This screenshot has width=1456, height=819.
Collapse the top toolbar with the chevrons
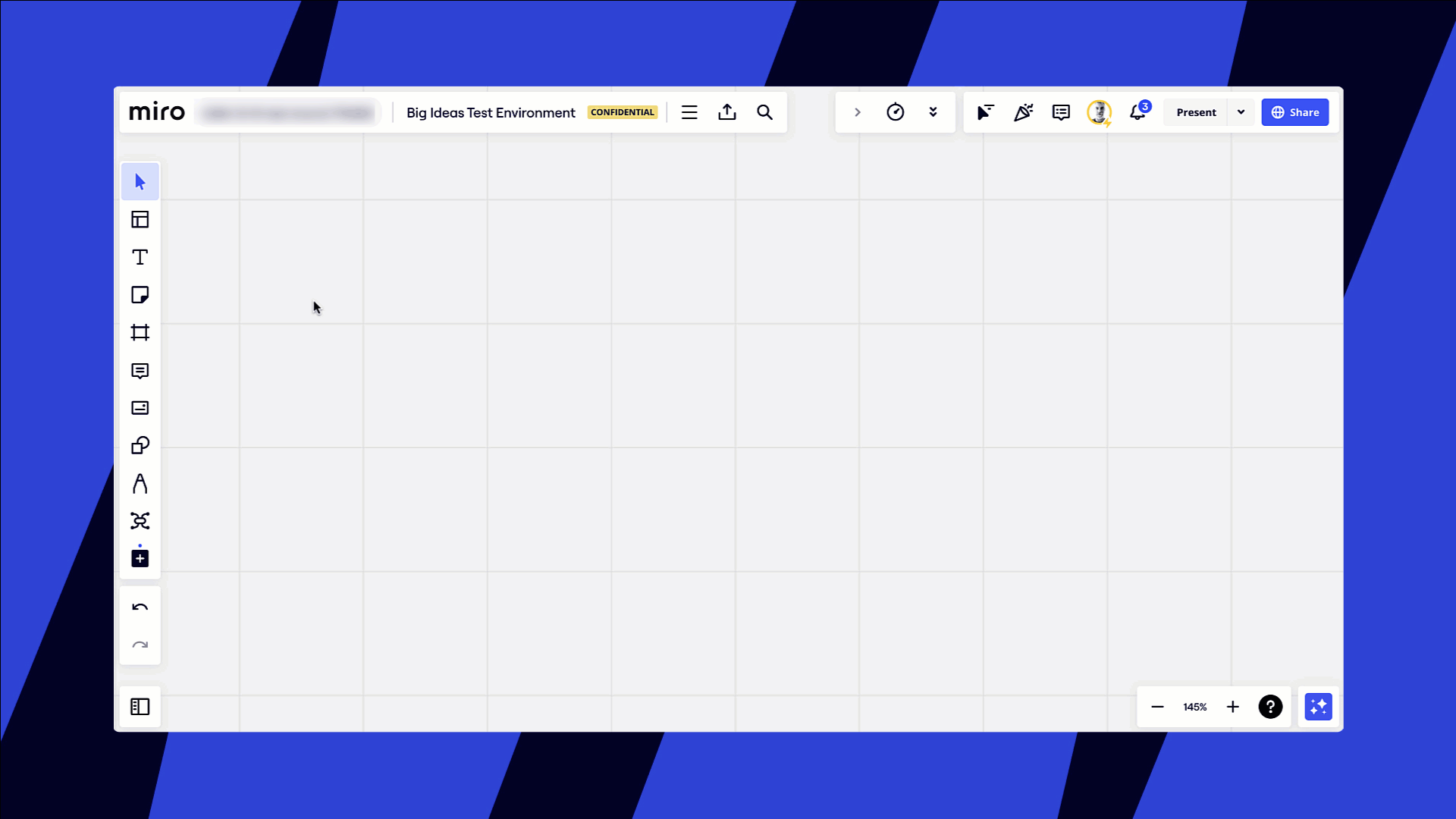point(933,111)
